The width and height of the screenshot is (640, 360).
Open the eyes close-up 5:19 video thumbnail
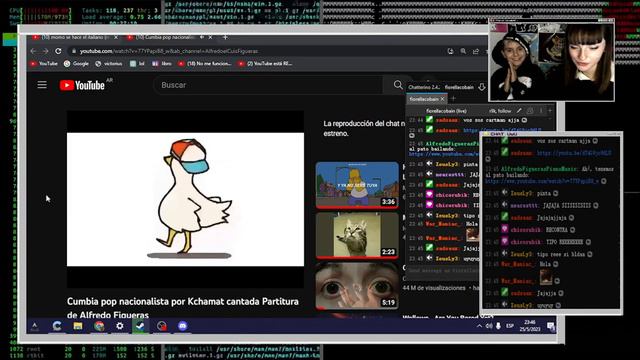(357, 286)
